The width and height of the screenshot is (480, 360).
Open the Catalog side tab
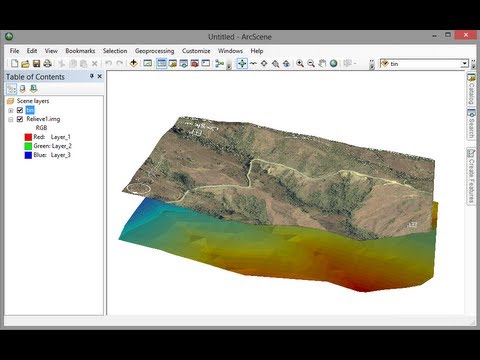coord(471,89)
